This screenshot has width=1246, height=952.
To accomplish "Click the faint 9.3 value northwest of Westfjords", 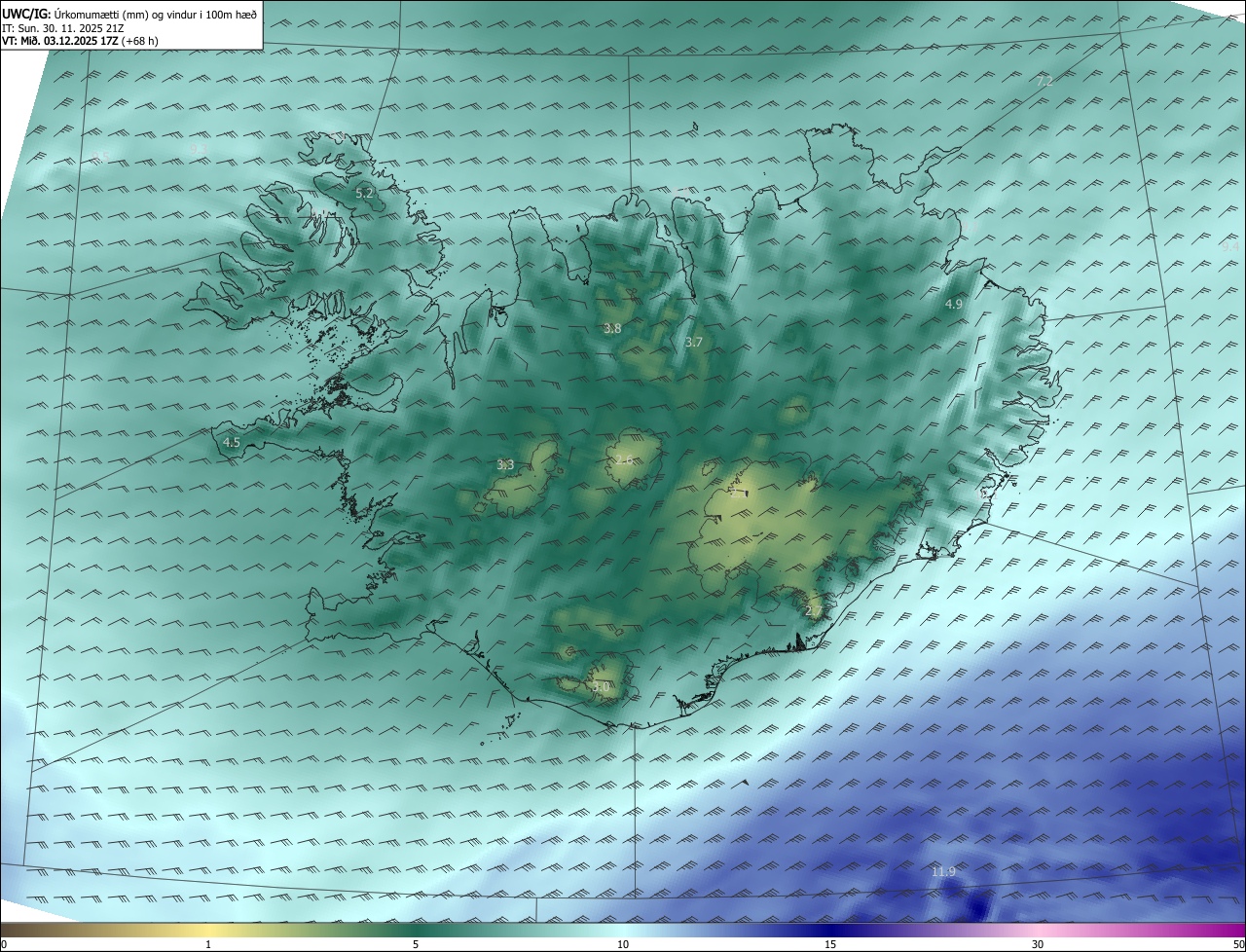I will click(x=198, y=148).
